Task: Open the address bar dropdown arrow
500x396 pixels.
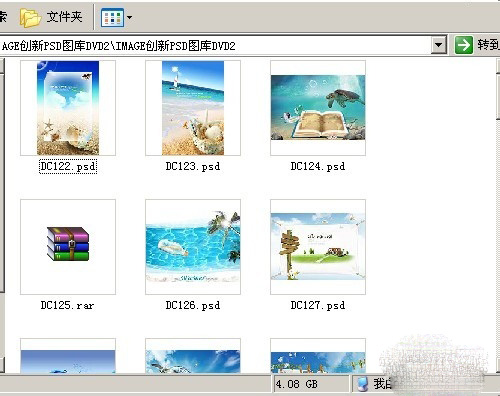Action: pos(439,45)
